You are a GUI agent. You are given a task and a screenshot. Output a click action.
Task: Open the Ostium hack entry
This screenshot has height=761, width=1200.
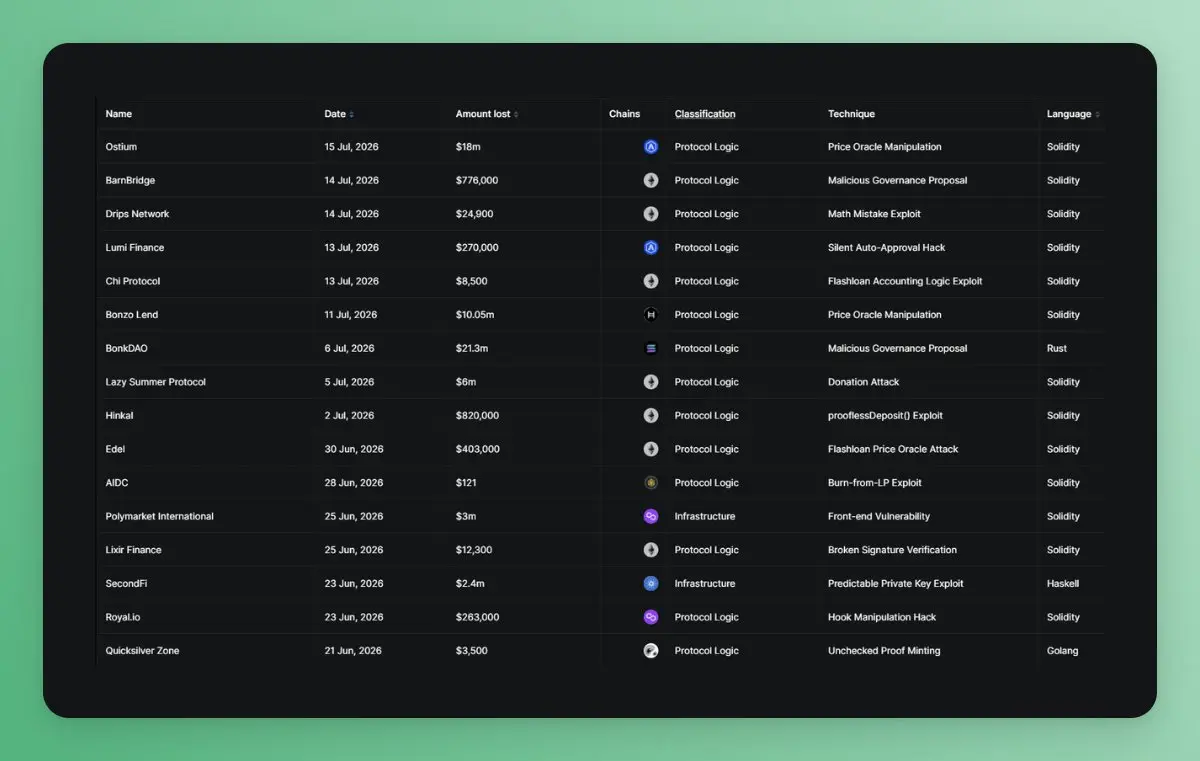121,147
